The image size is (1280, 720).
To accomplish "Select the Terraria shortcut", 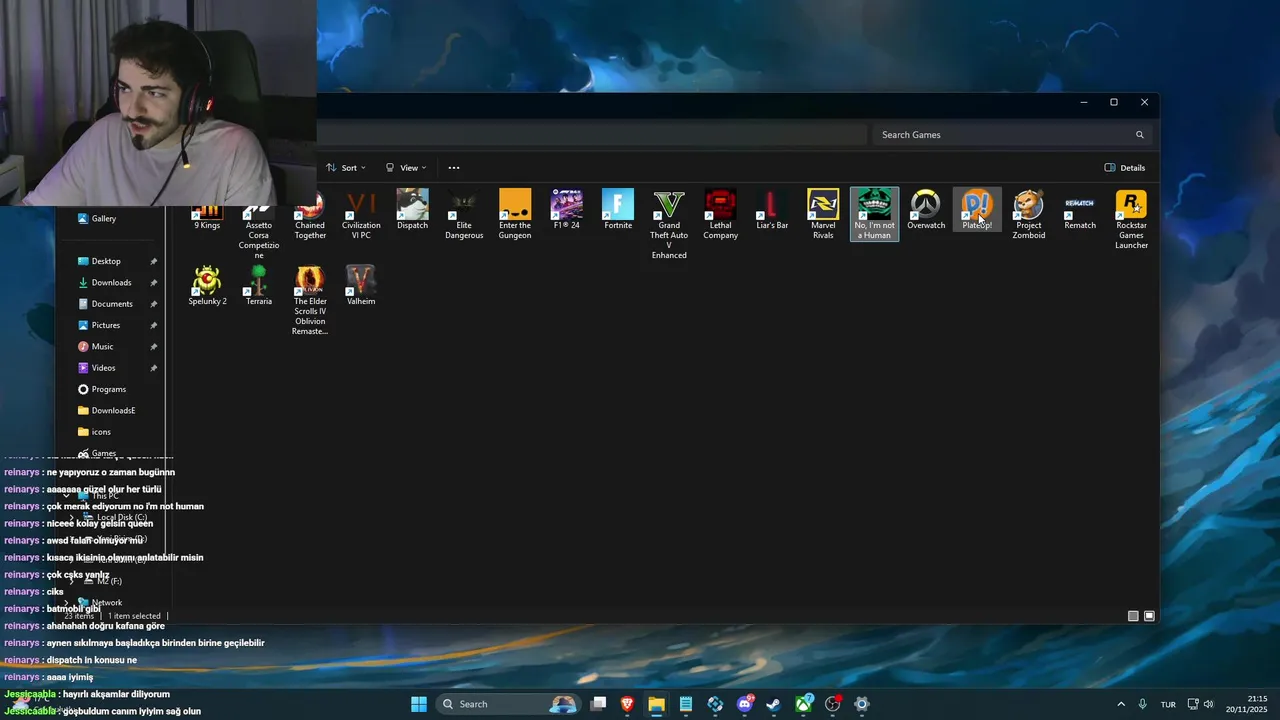I will click(259, 286).
